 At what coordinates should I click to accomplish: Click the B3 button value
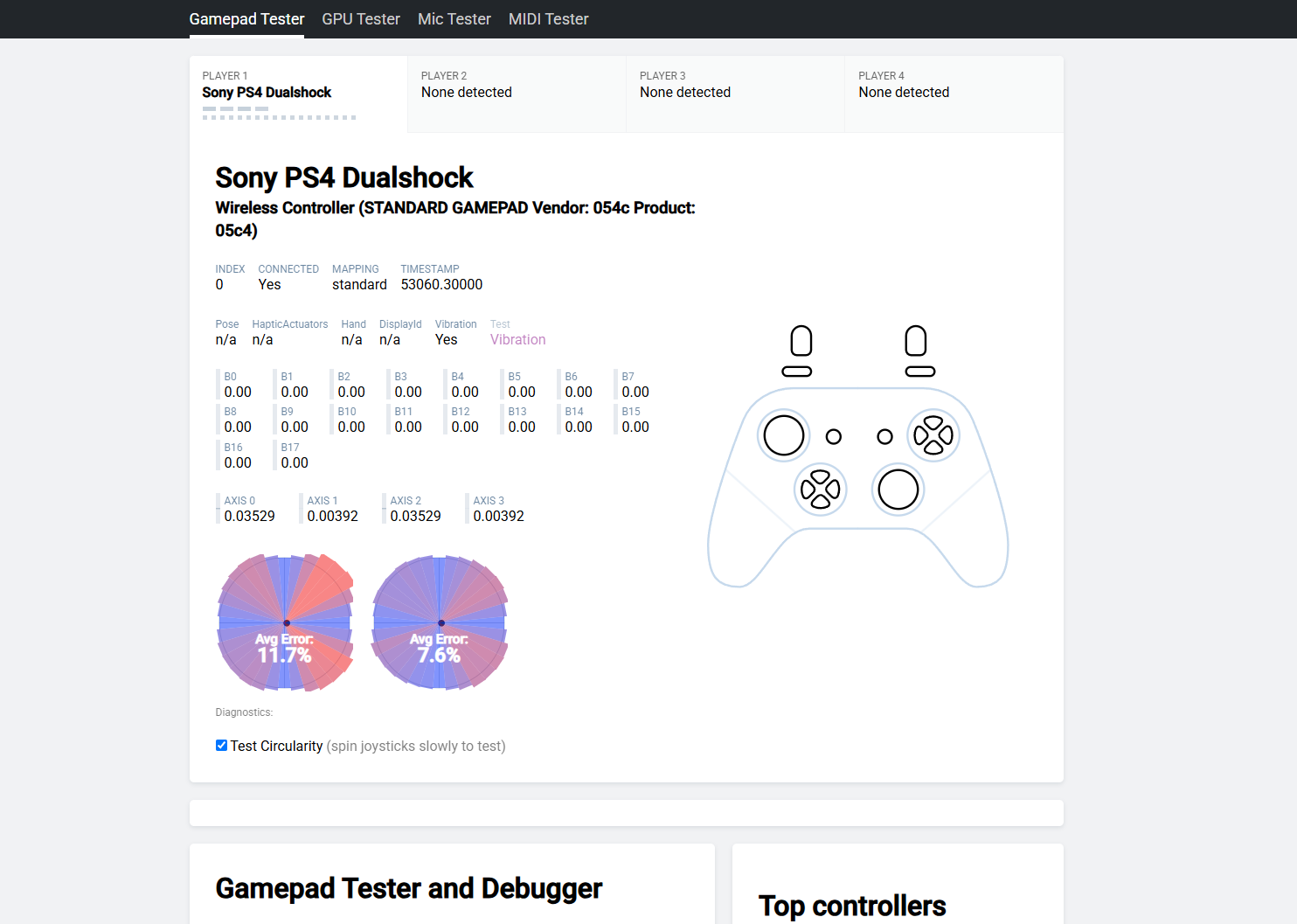tap(408, 393)
